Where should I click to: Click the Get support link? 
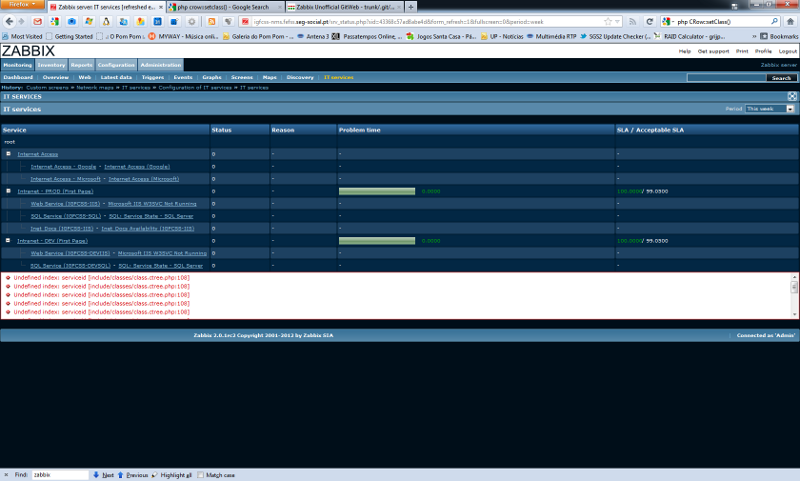point(713,51)
